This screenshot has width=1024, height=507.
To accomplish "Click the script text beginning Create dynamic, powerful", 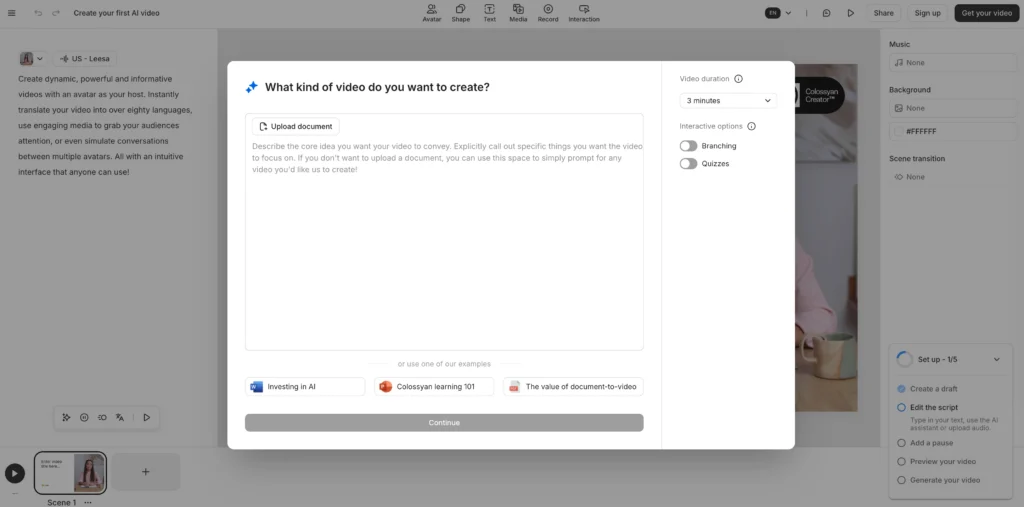I will 105,125.
